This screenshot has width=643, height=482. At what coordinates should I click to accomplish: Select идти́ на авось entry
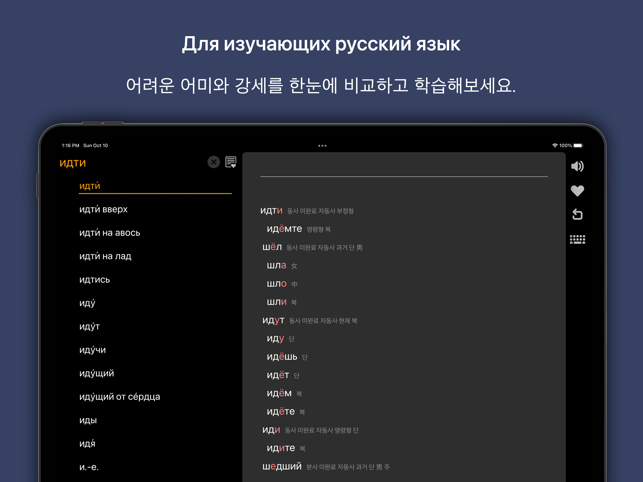[x=109, y=233]
